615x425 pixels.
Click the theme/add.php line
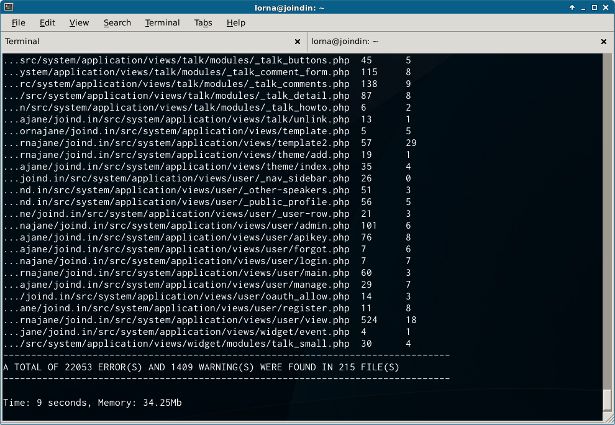tap(207, 155)
